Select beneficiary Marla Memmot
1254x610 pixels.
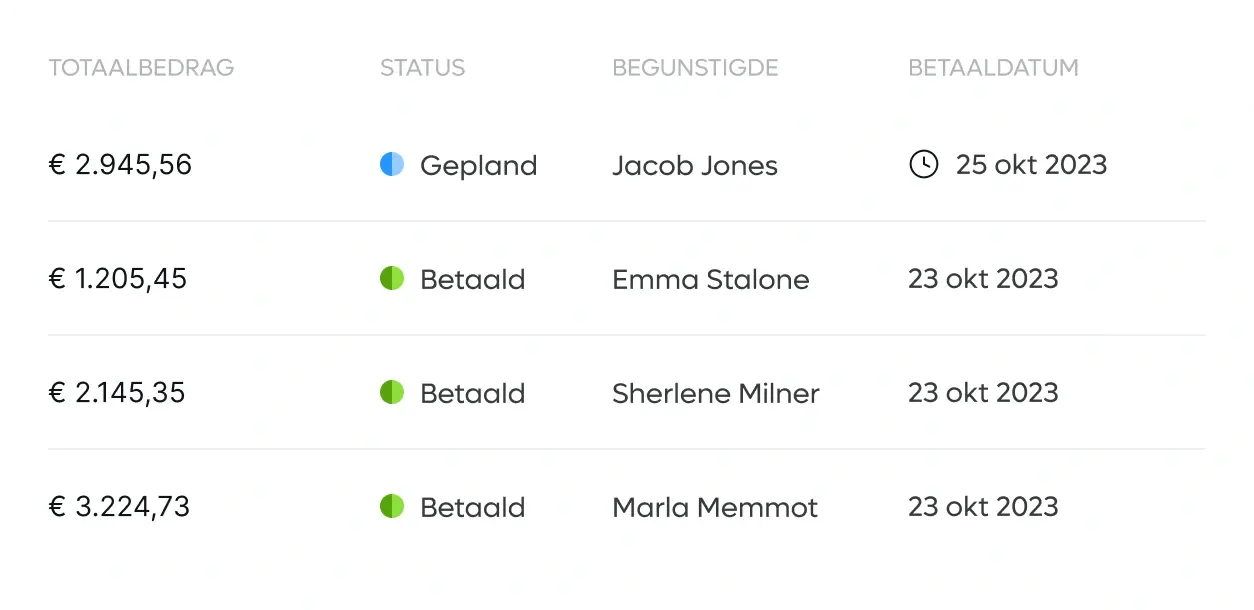715,507
